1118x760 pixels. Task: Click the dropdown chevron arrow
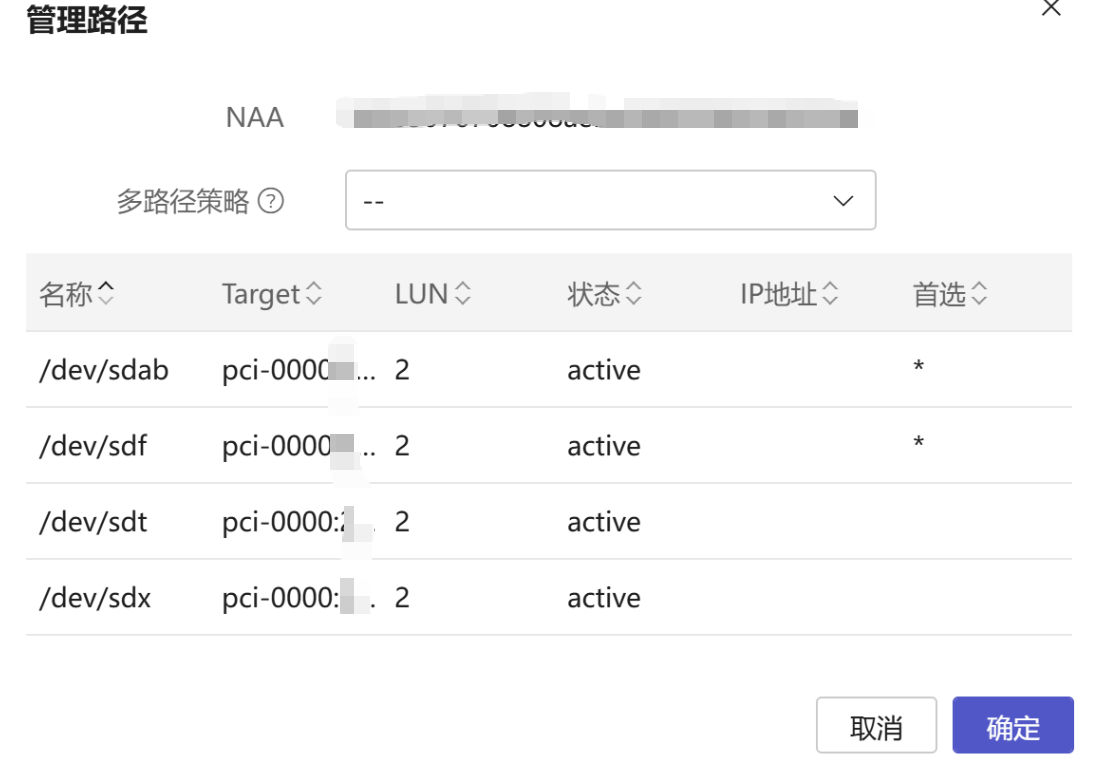843,201
